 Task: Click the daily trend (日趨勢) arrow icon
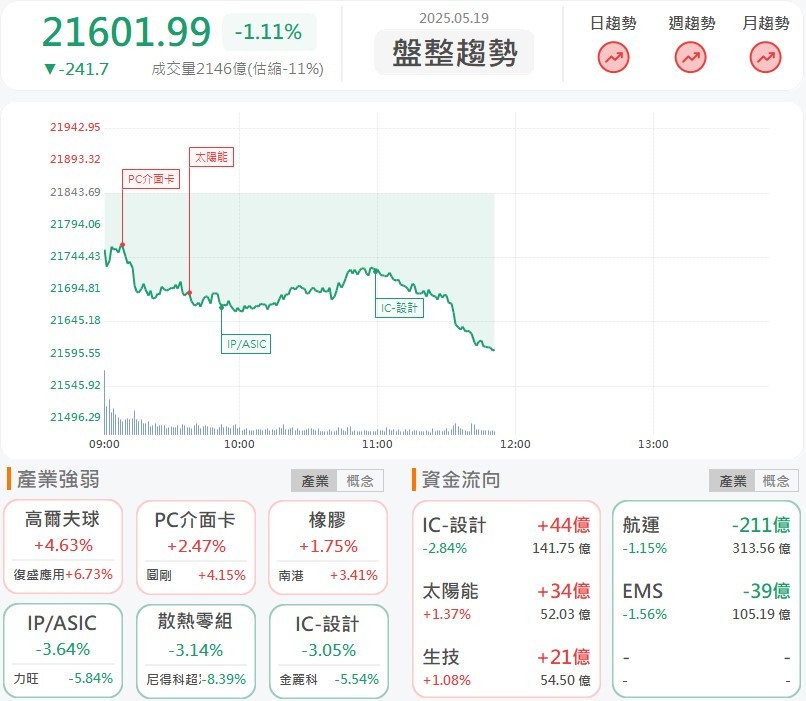click(x=613, y=57)
